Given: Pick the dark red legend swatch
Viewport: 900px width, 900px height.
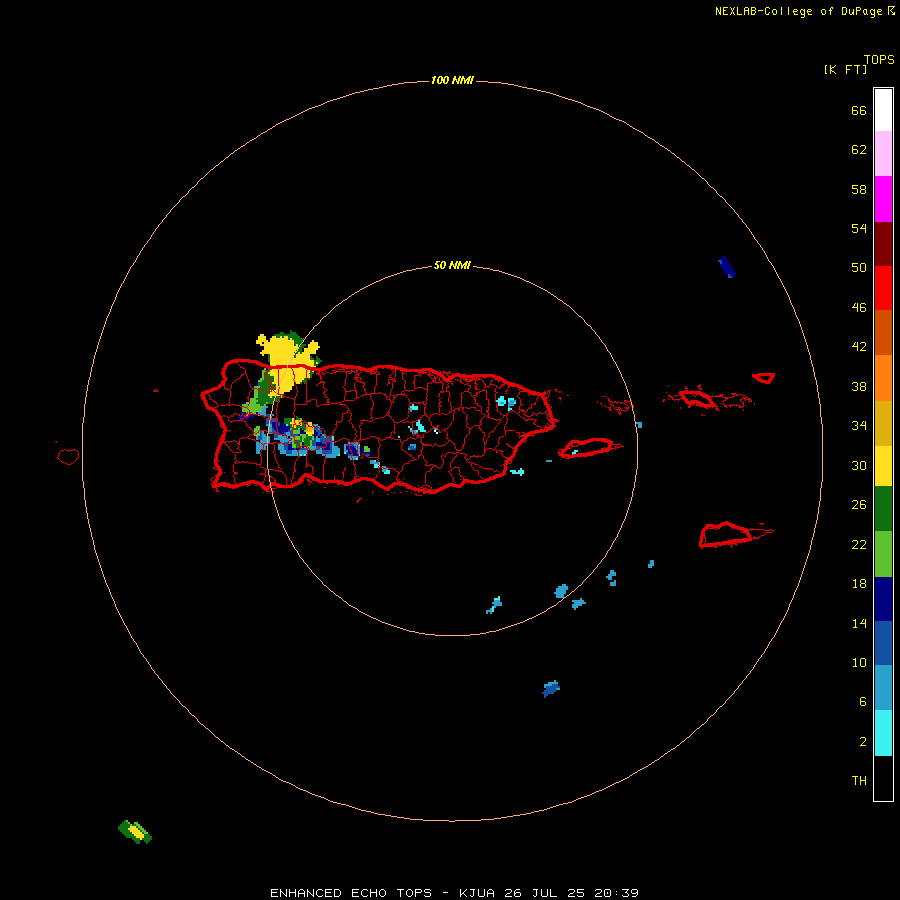Looking at the screenshot, I should 883,243.
